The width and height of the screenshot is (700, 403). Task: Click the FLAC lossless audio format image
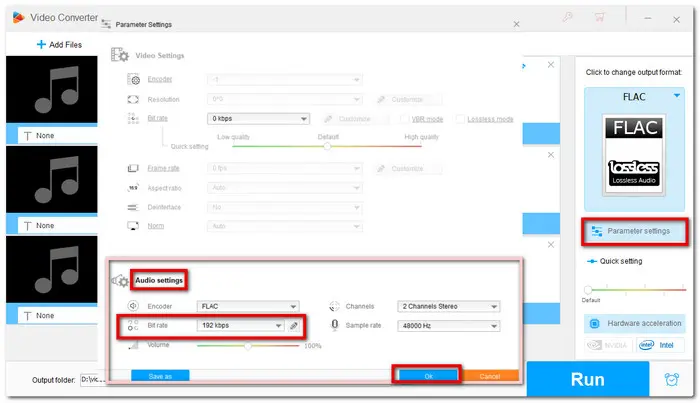click(633, 155)
